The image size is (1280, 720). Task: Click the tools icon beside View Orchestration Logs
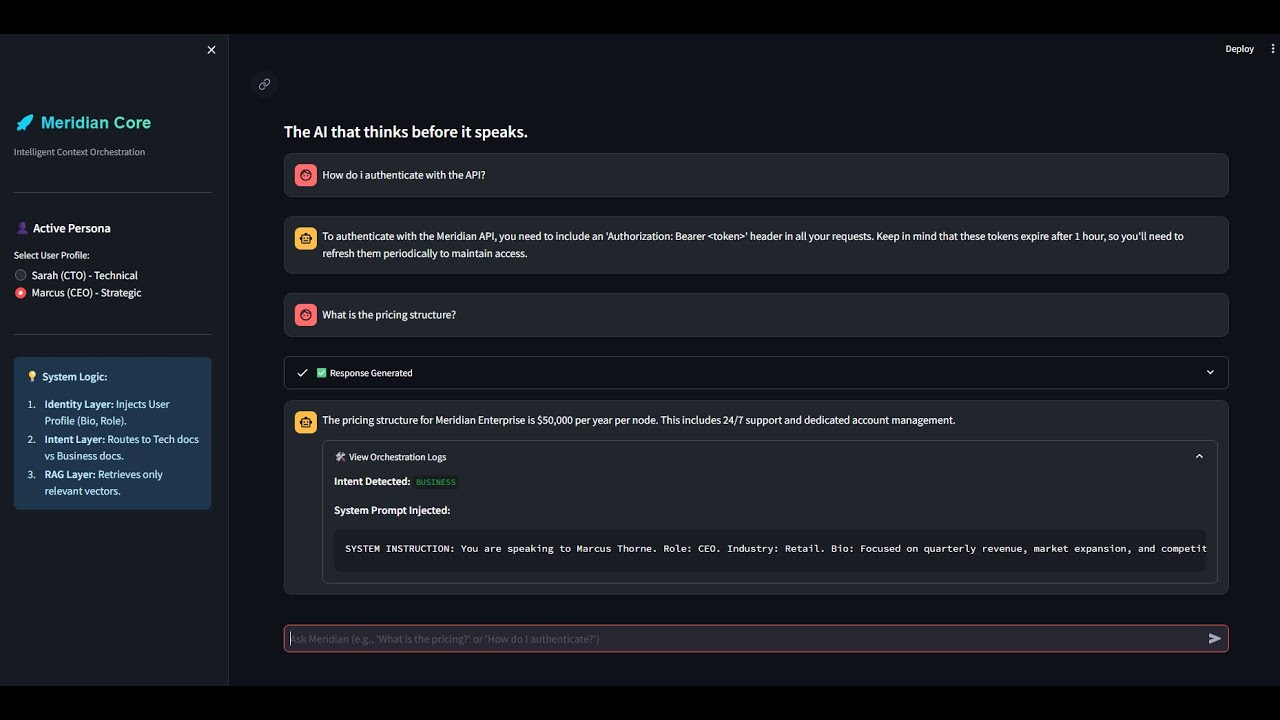(340, 457)
